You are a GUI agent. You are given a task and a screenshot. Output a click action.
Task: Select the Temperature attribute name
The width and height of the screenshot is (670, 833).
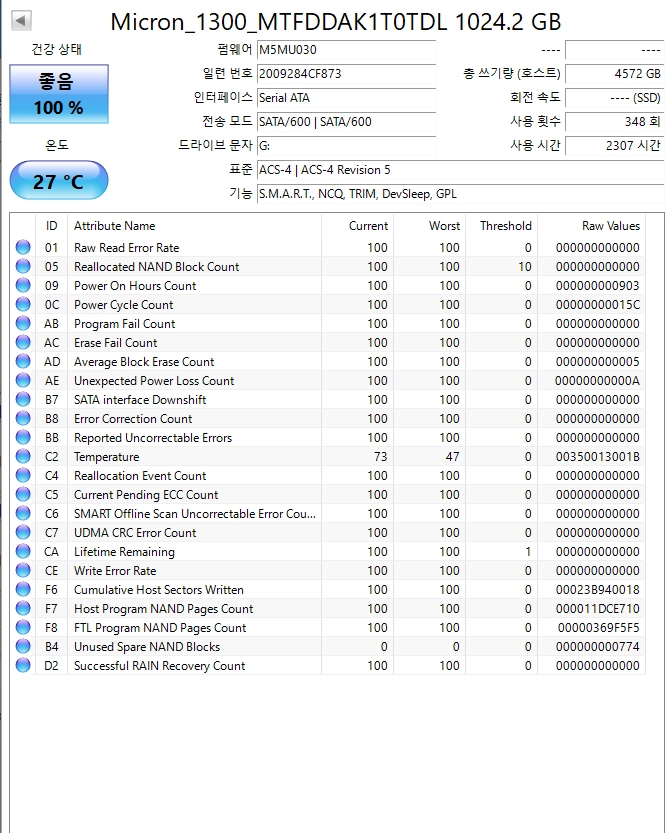tap(106, 457)
